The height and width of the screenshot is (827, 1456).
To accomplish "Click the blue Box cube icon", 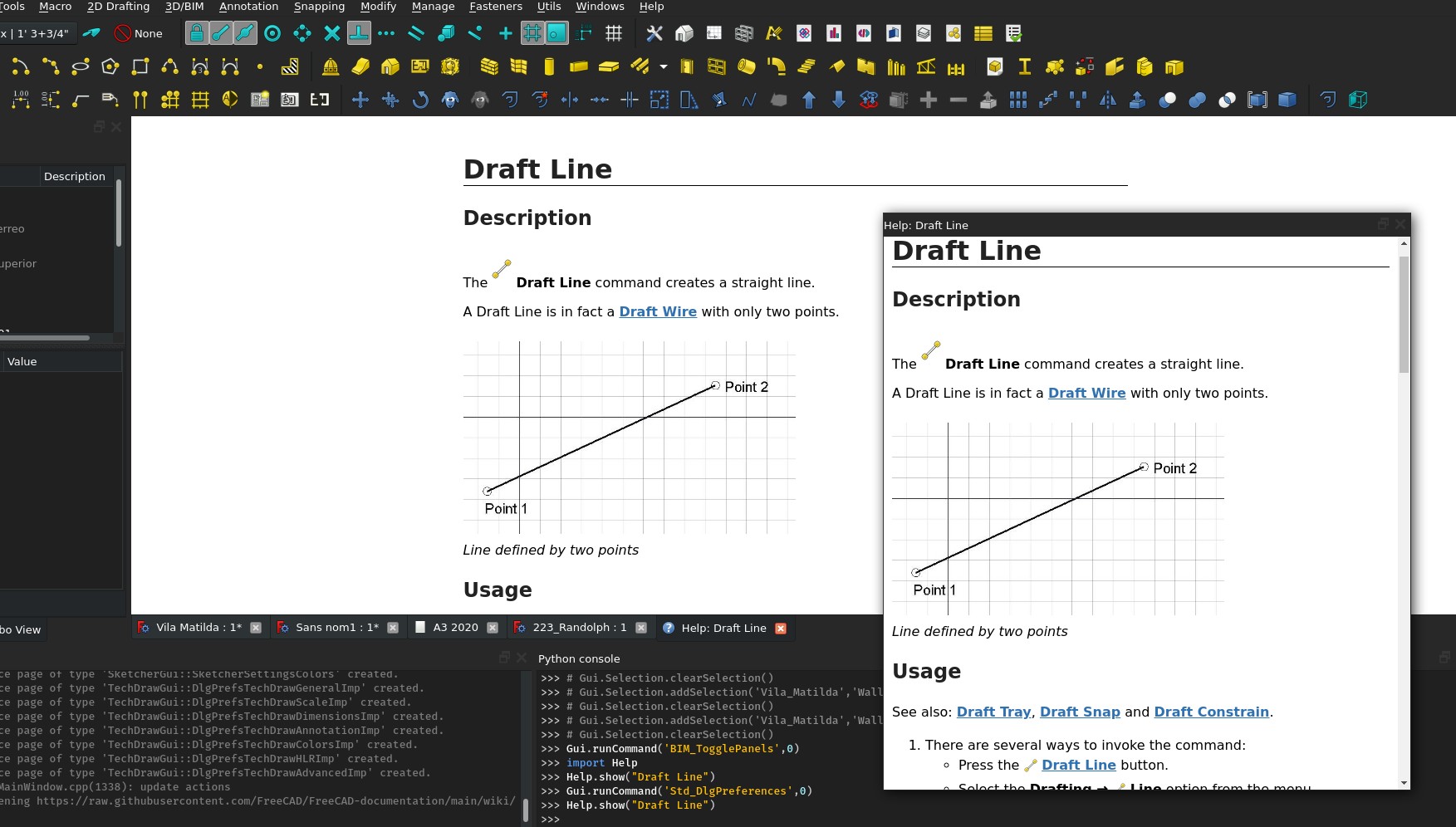I will coord(1287,100).
